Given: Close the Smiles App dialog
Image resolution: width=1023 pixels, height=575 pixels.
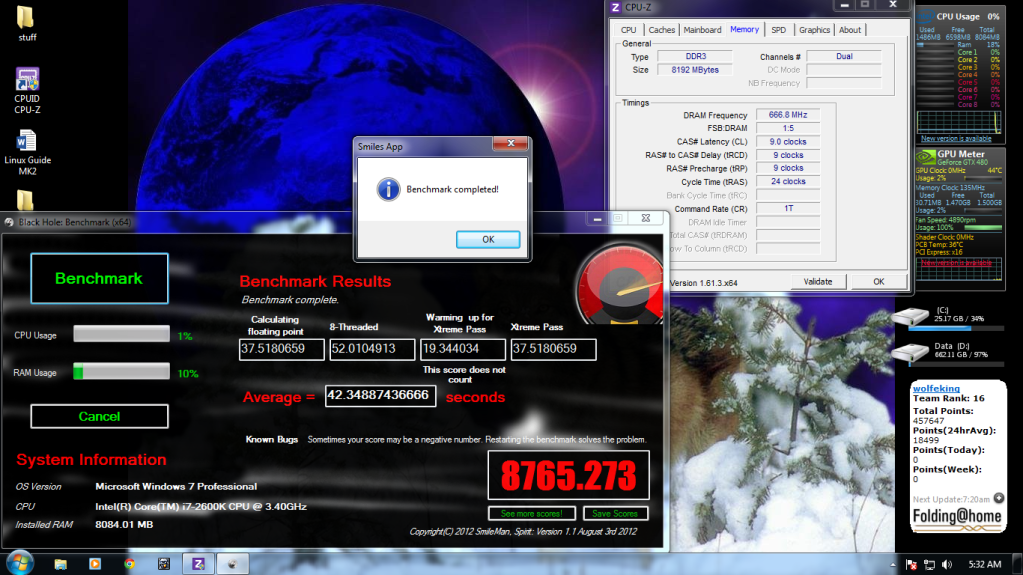Looking at the screenshot, I should click(511, 144).
